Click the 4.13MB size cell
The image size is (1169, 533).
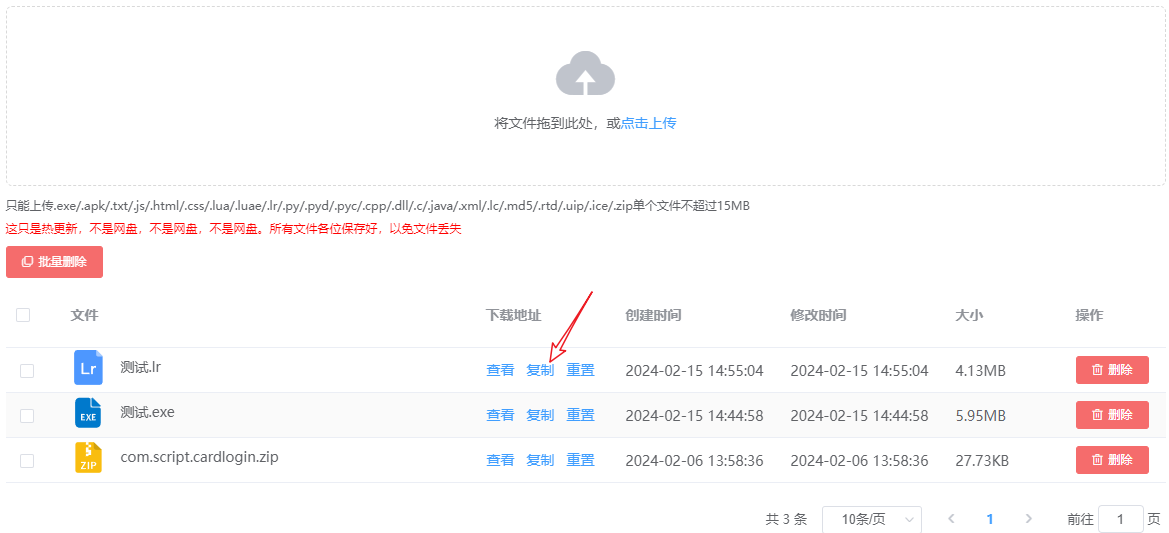tap(980, 370)
